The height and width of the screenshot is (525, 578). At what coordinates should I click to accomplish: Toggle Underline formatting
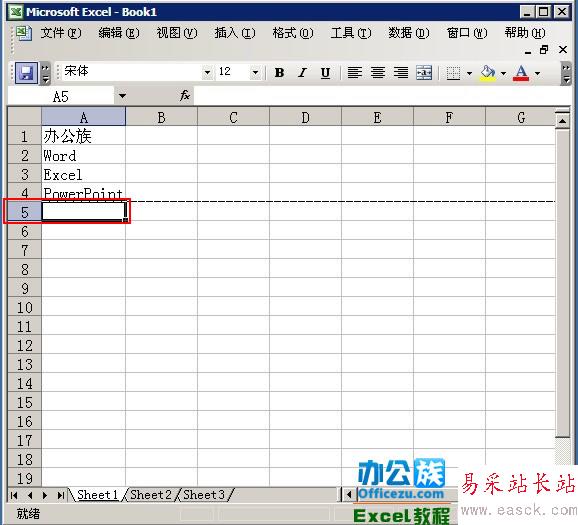(325, 73)
